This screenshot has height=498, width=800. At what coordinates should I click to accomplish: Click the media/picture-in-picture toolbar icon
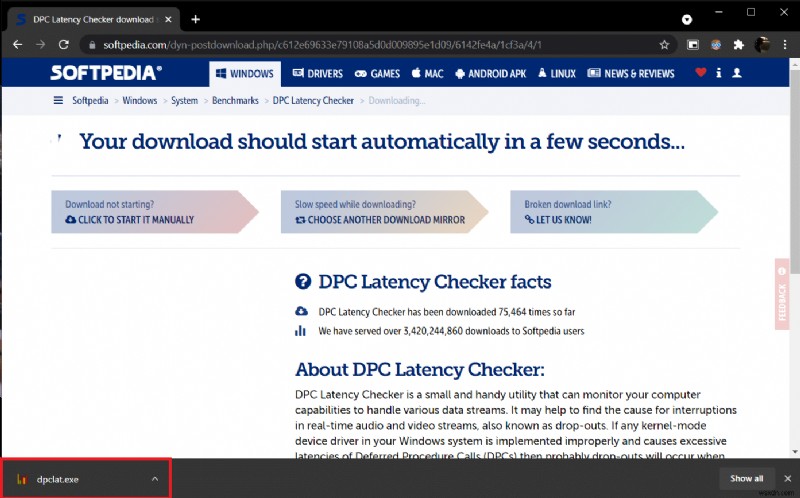[693, 45]
